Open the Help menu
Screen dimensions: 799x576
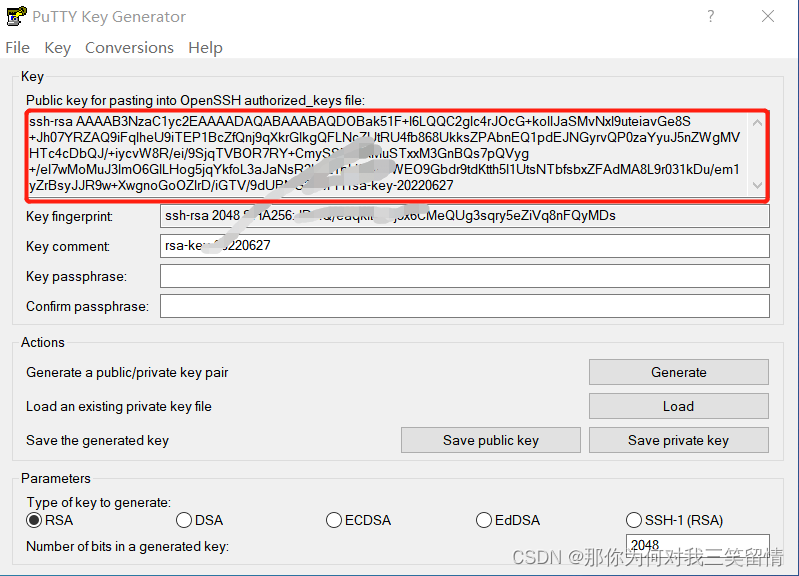pos(205,47)
